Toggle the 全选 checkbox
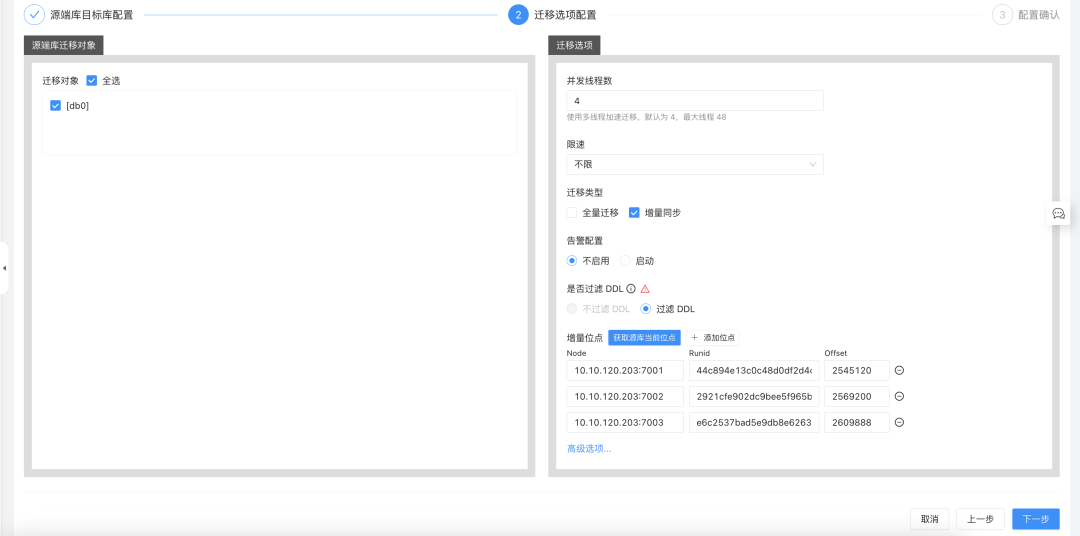Screen dimensions: 1080x536 [x=92, y=81]
